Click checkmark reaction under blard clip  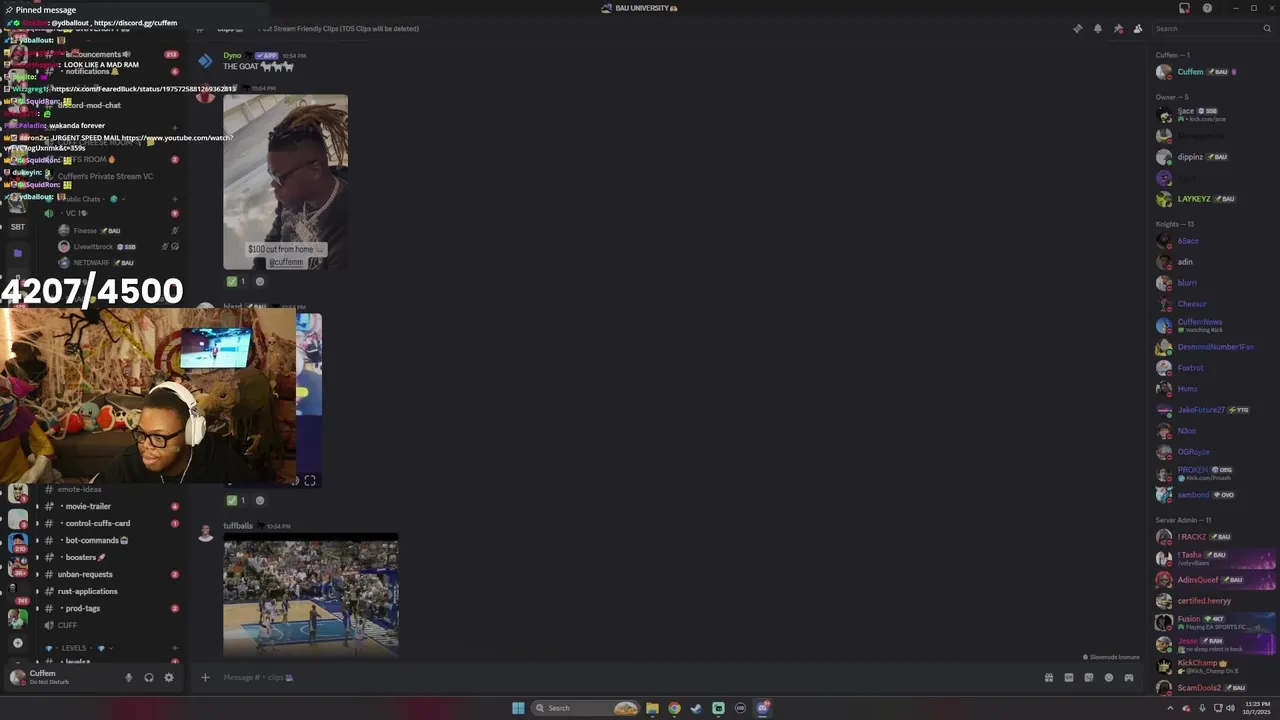click(x=237, y=500)
